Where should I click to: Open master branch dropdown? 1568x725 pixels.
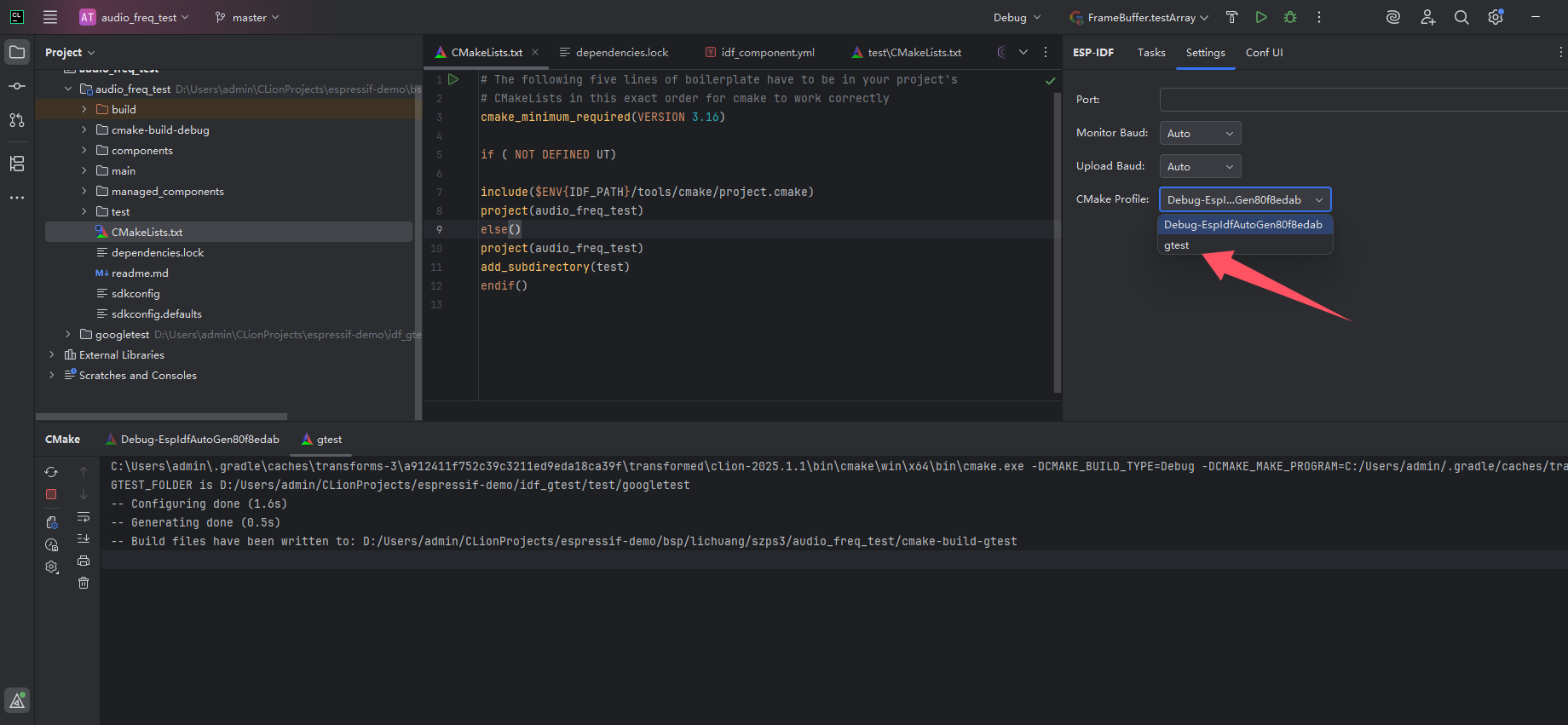coord(247,17)
